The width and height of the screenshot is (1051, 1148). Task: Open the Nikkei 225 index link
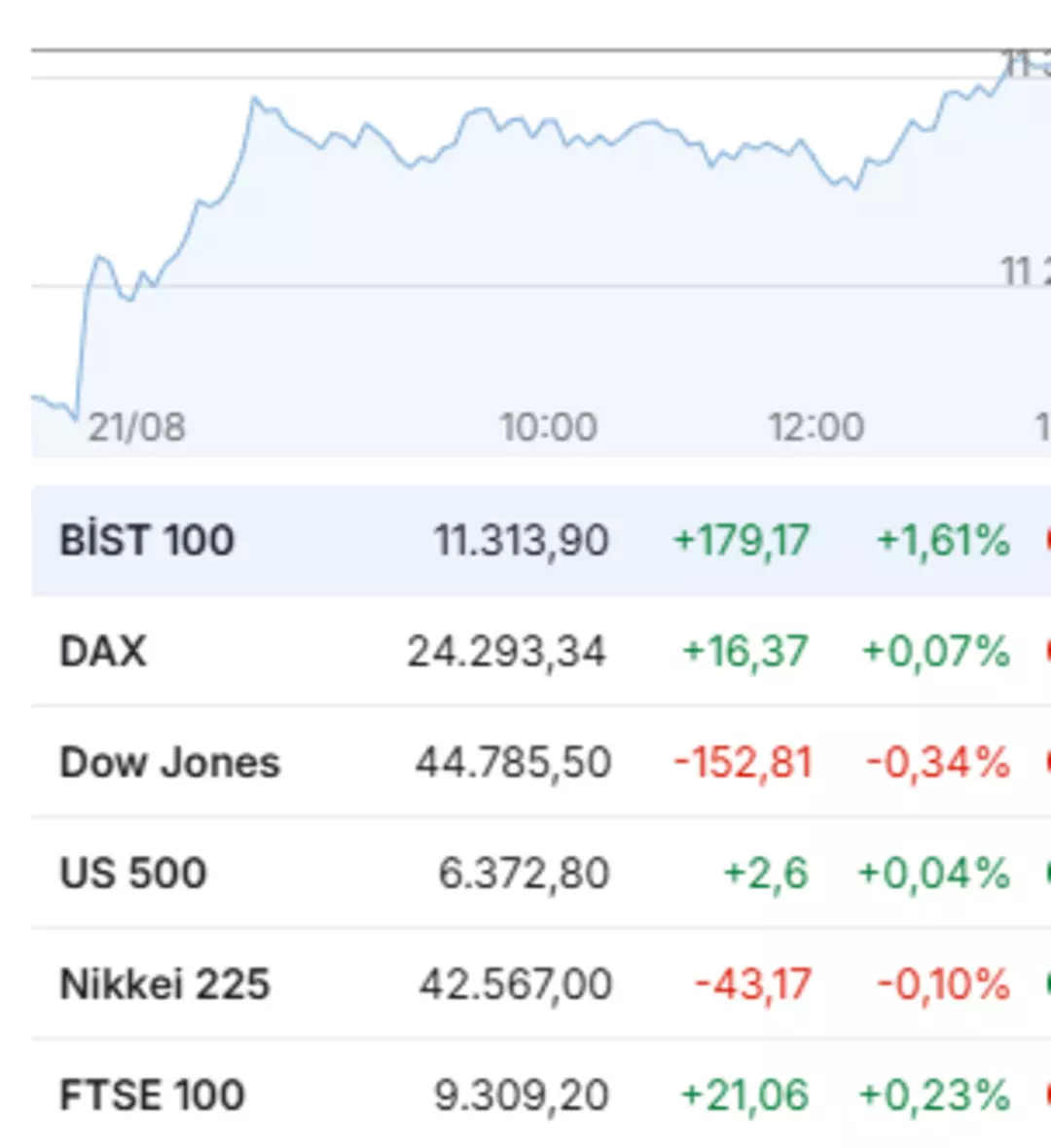(x=164, y=984)
